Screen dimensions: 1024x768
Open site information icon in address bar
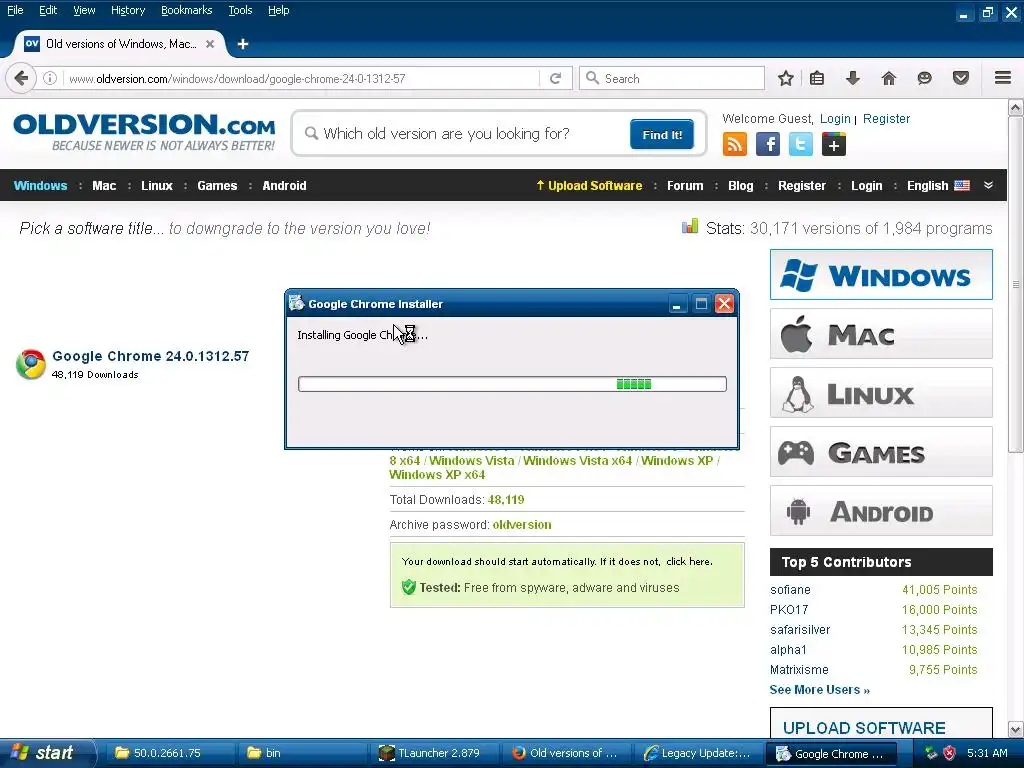[x=50, y=78]
